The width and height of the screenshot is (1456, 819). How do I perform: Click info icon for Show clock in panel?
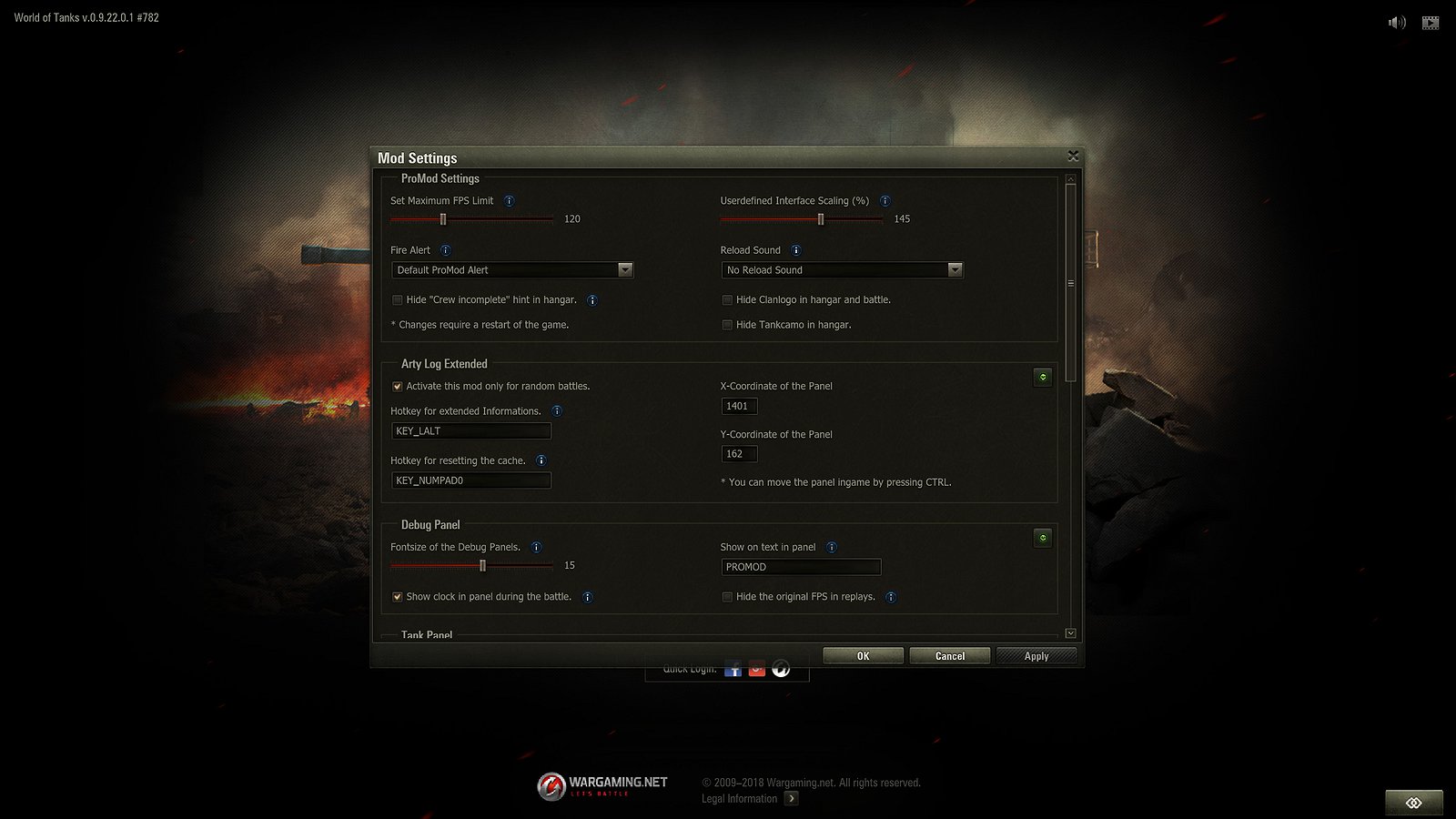coord(588,598)
